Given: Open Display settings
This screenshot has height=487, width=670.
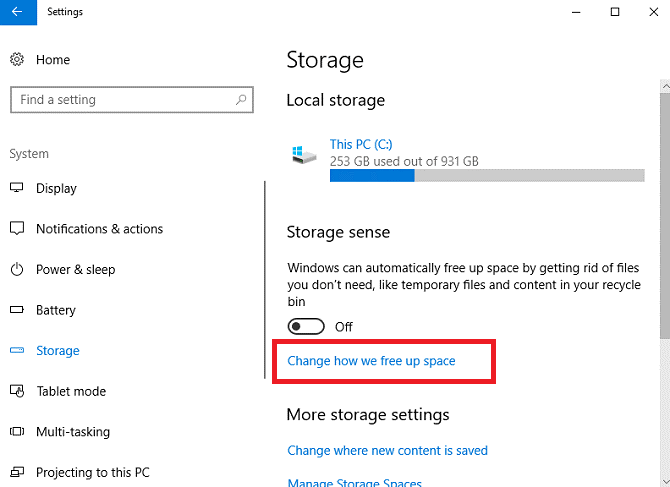Looking at the screenshot, I should tap(56, 188).
